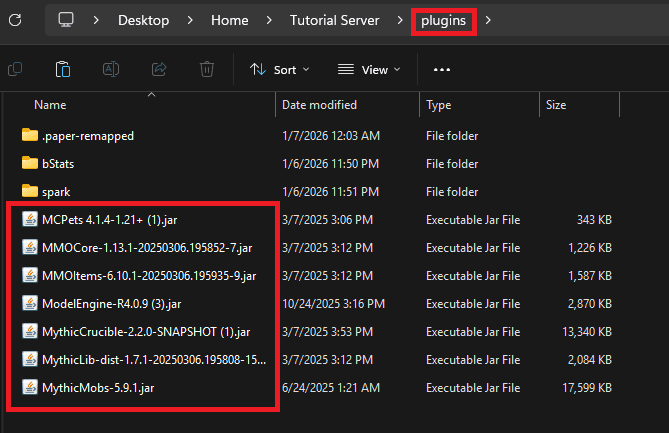Click the jar icon of ModelEngine file
This screenshot has height=433, width=669.
tap(30, 303)
